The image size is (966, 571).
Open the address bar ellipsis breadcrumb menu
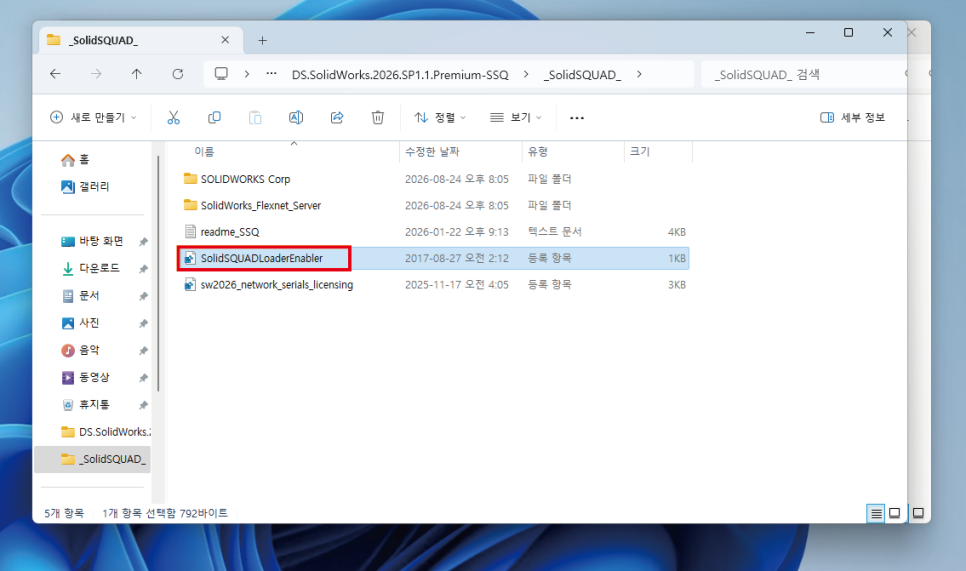pos(271,73)
